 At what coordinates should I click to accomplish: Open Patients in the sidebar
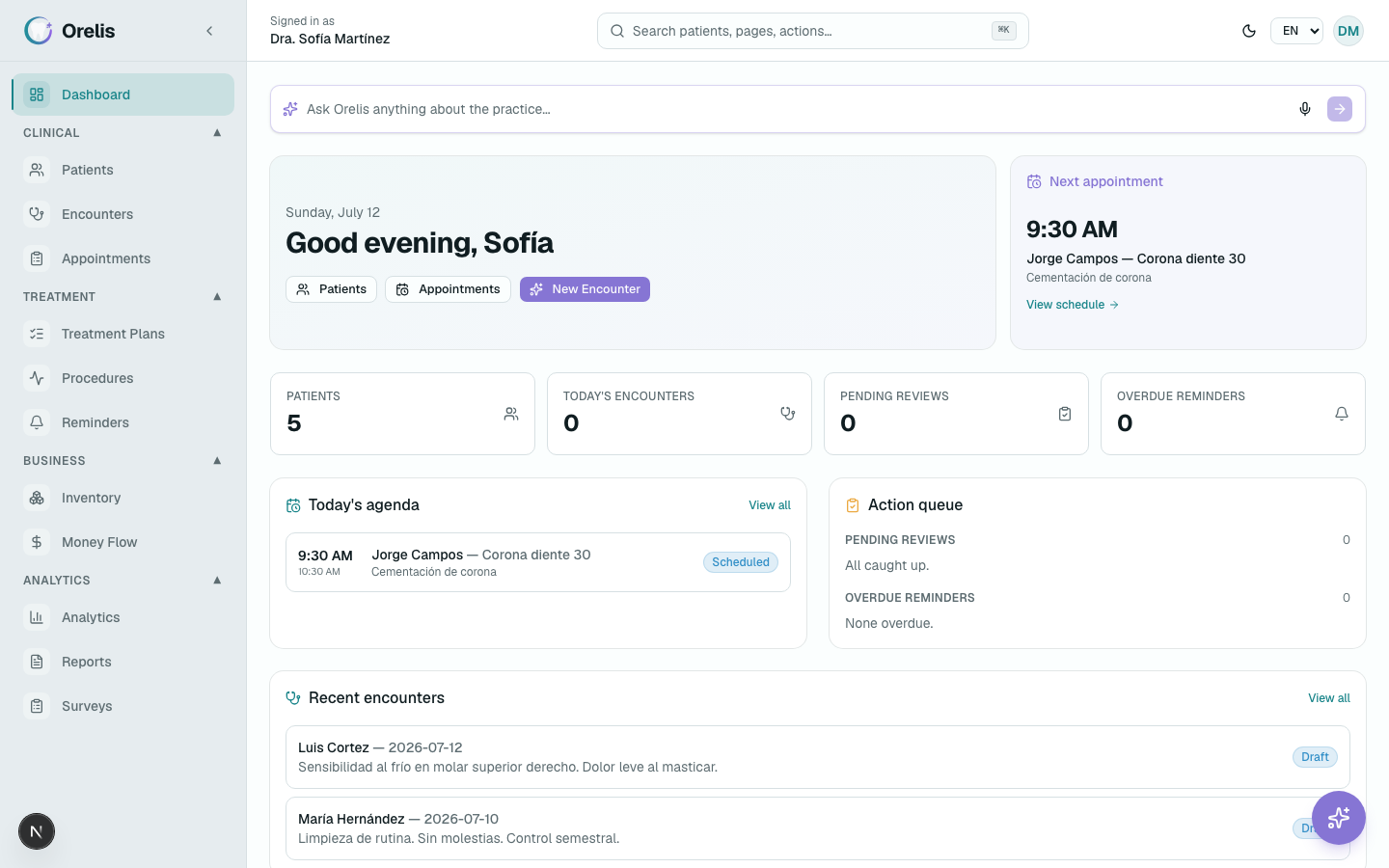click(123, 170)
